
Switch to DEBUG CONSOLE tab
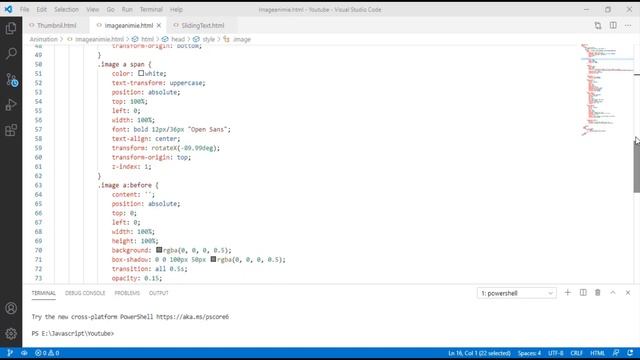point(85,293)
